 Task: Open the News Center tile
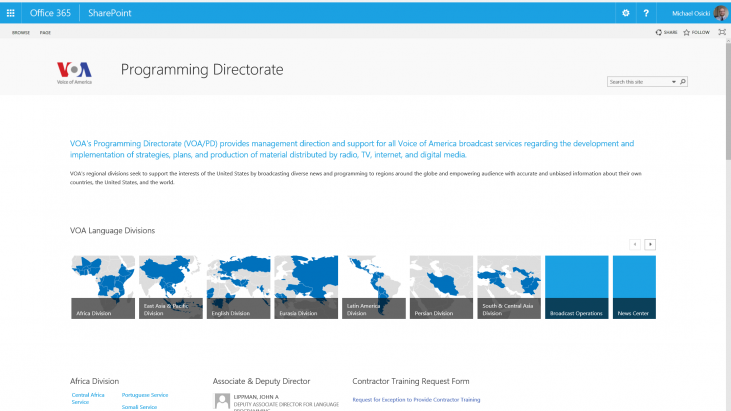(634, 287)
